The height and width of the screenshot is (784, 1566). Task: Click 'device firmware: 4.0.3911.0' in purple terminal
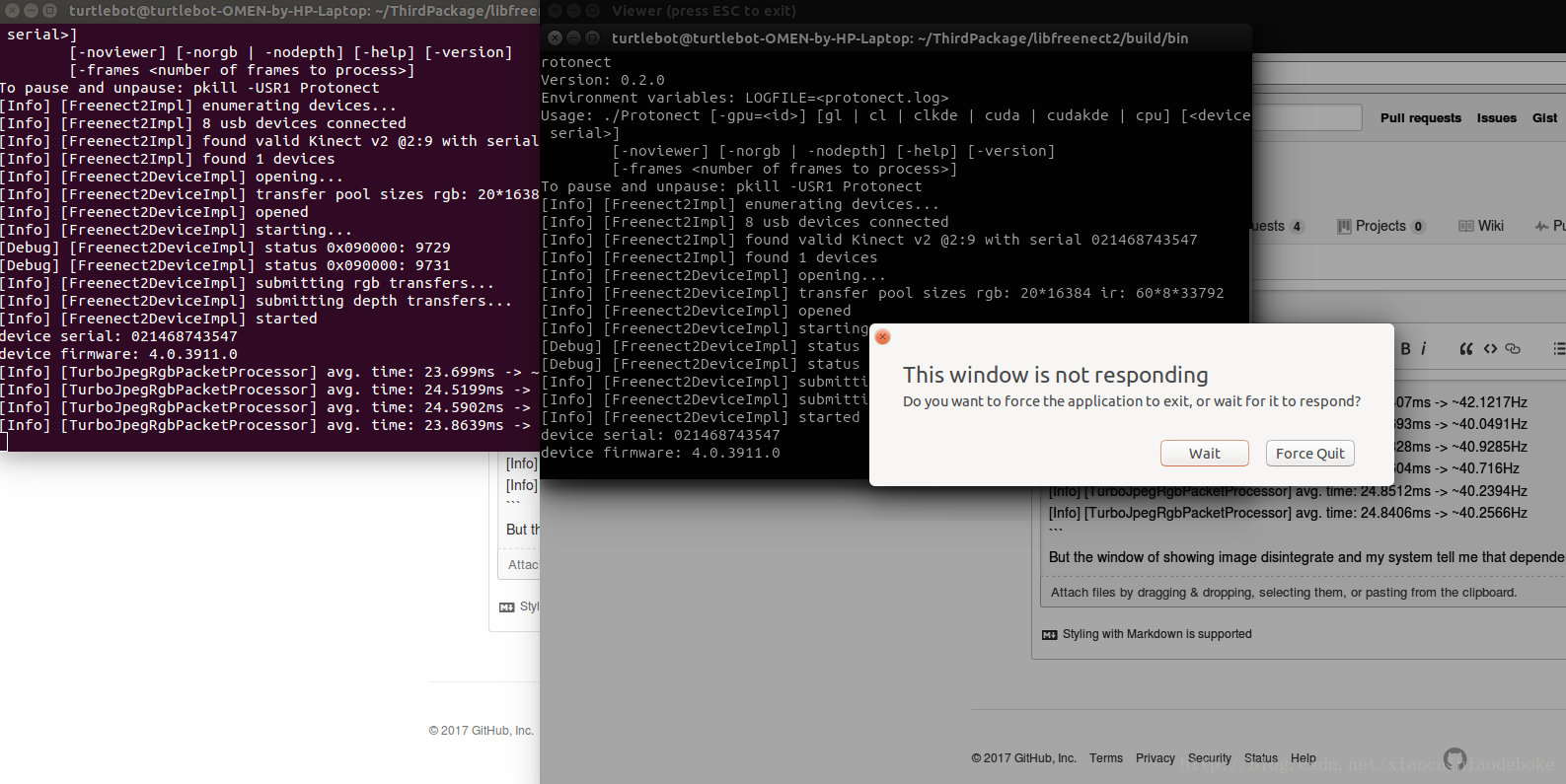pyautogui.click(x=118, y=354)
